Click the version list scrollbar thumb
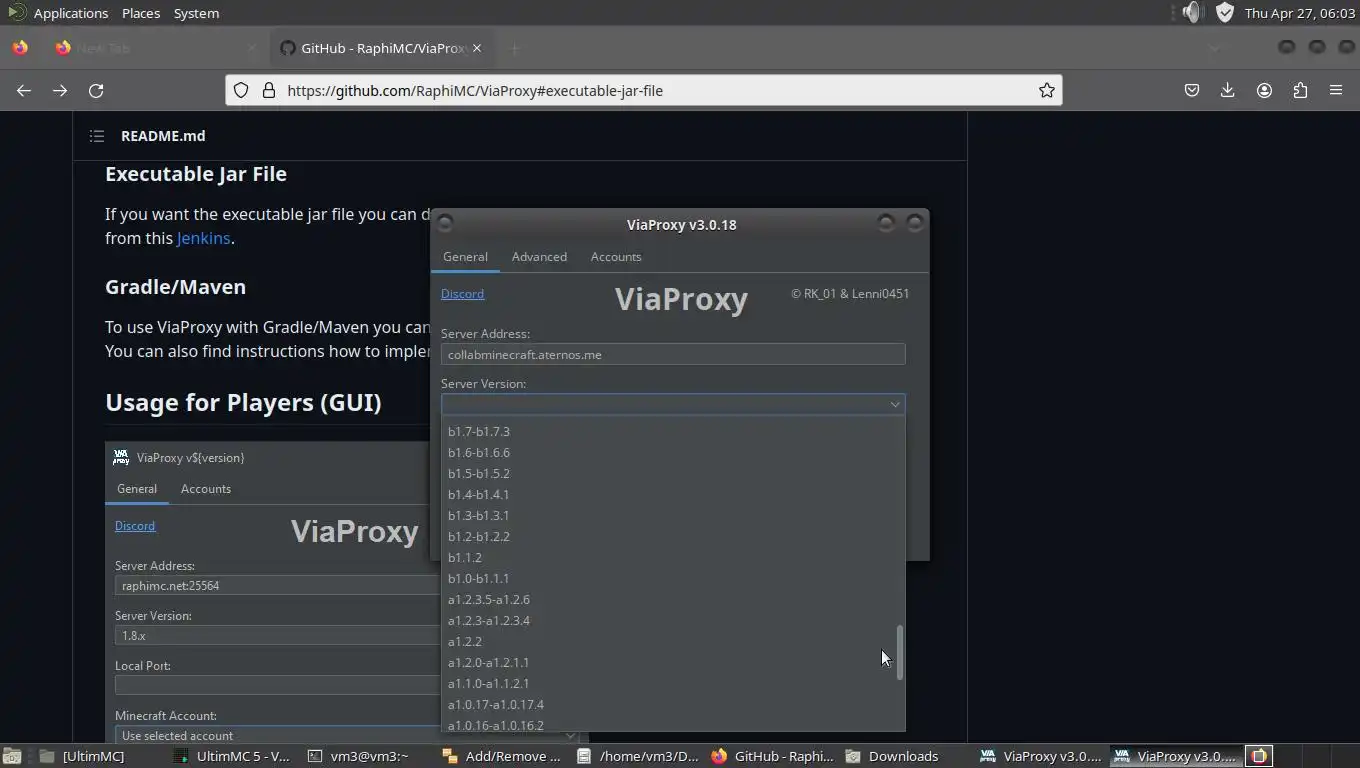Viewport: 1360px width, 768px height. [x=900, y=653]
